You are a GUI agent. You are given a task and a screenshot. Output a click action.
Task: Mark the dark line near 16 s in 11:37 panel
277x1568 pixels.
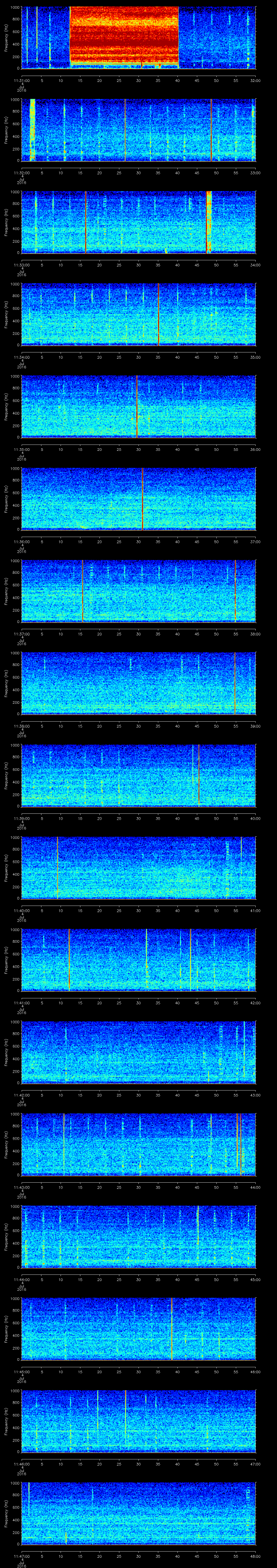(x=83, y=592)
